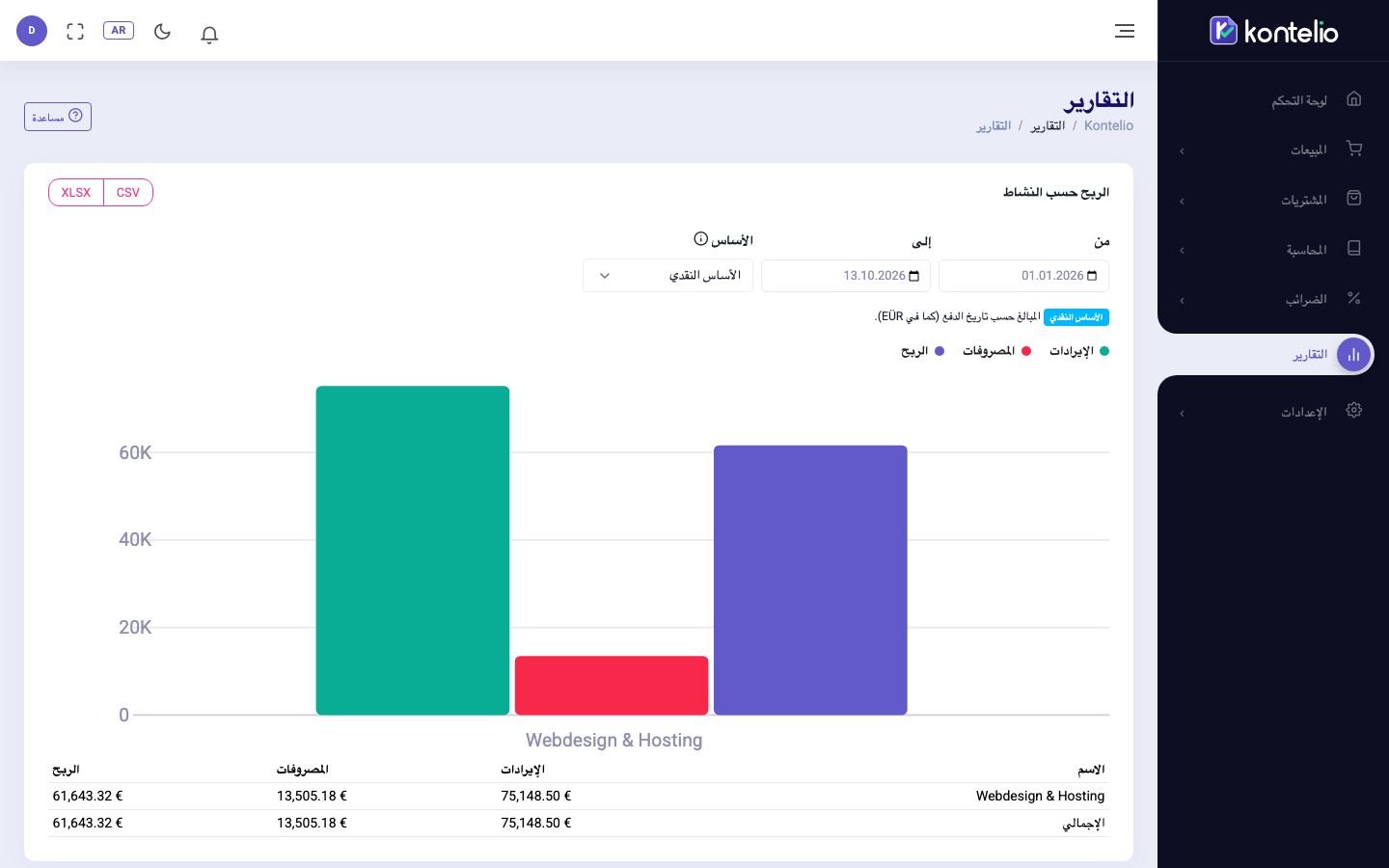This screenshot has width=1389, height=868.
Task: Click the المشتريات shopping bag icon
Action: coord(1354,198)
